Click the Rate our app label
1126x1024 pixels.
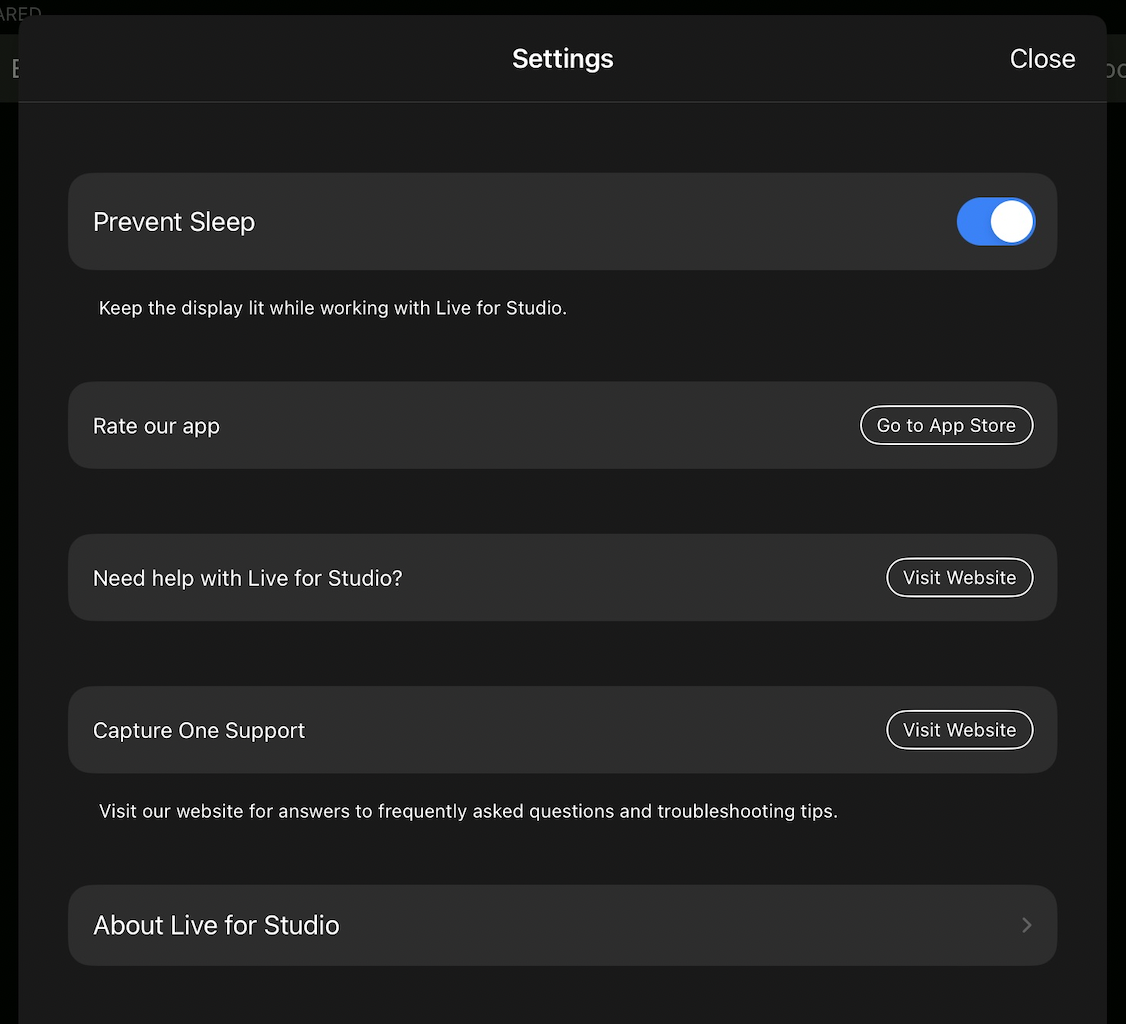pyautogui.click(x=156, y=426)
